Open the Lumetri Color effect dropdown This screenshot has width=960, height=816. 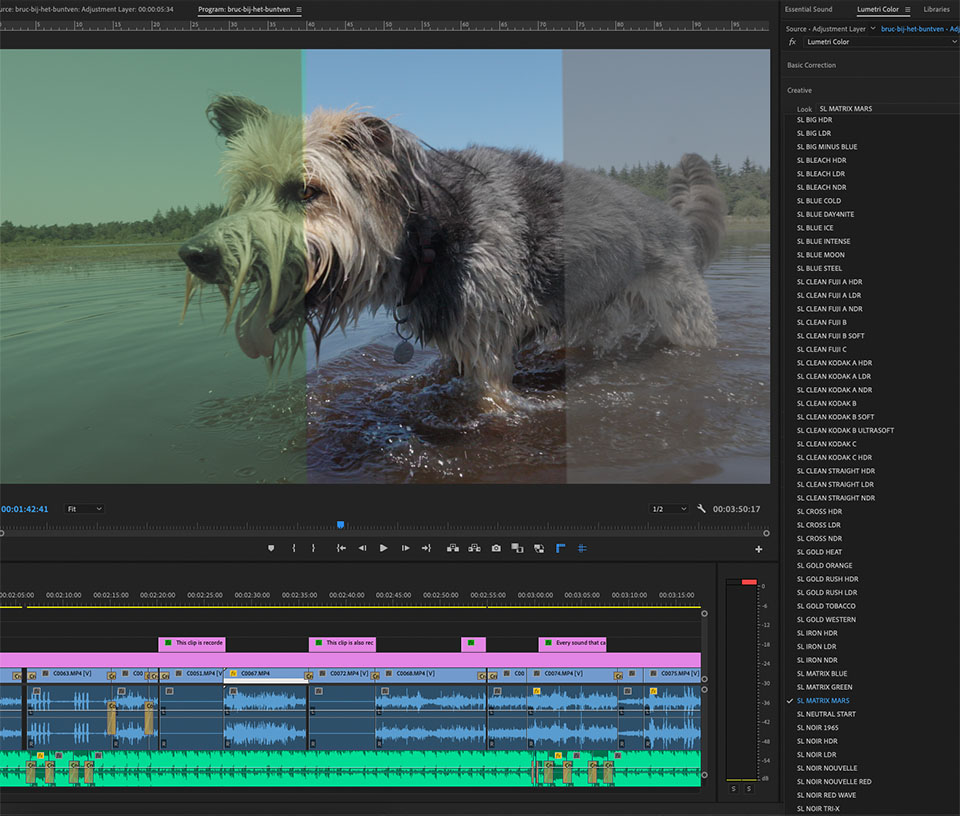point(880,42)
